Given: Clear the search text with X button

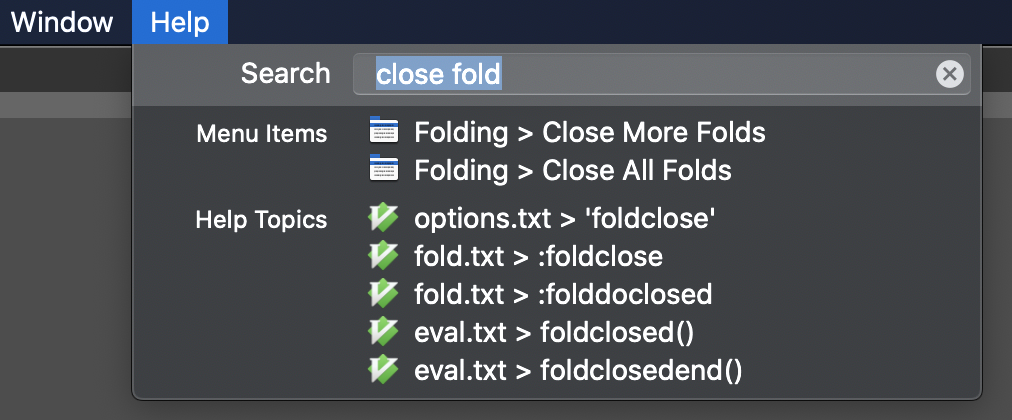Looking at the screenshot, I should click(x=949, y=74).
